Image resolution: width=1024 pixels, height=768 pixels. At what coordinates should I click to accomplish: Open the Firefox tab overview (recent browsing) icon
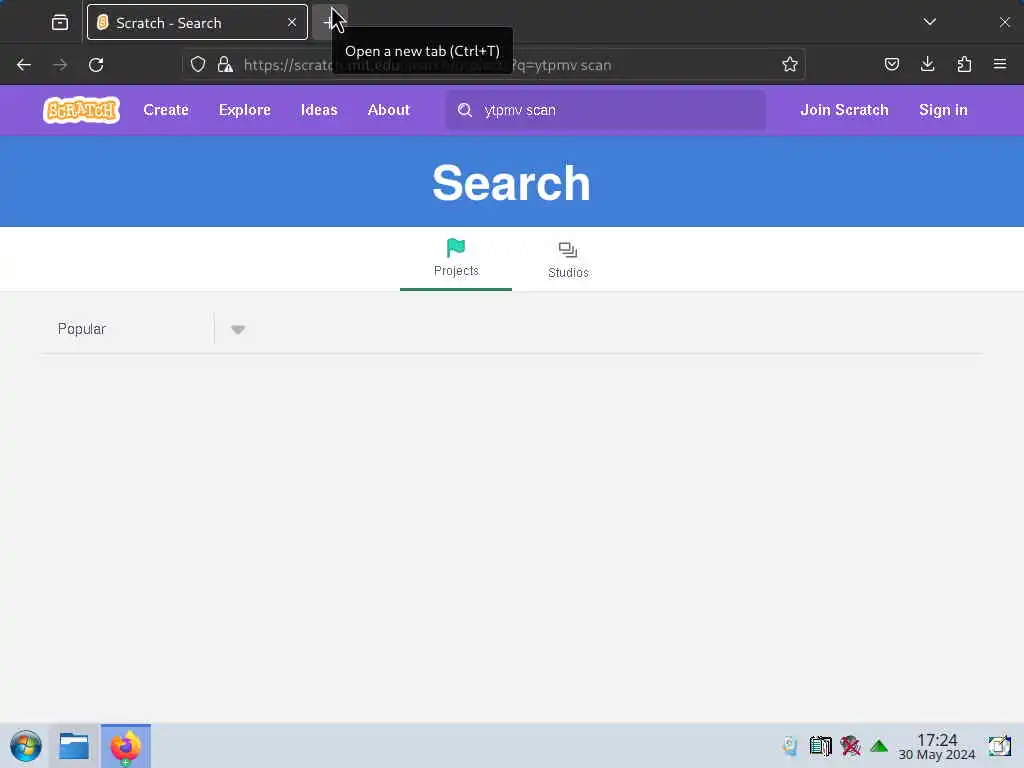[x=59, y=22]
